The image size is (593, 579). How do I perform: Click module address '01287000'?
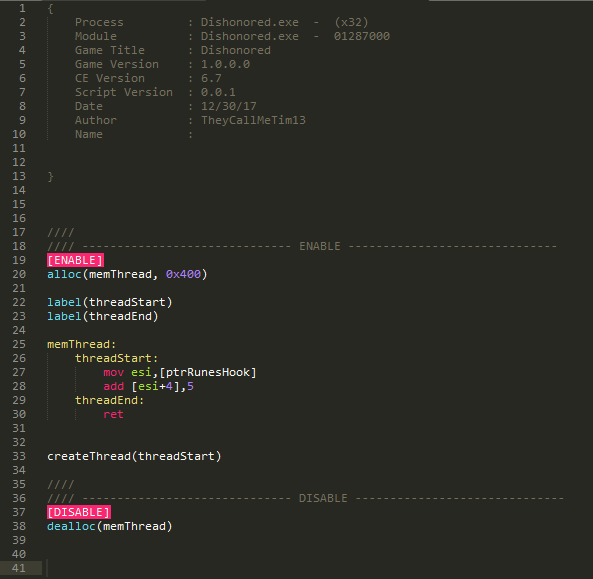point(362,36)
